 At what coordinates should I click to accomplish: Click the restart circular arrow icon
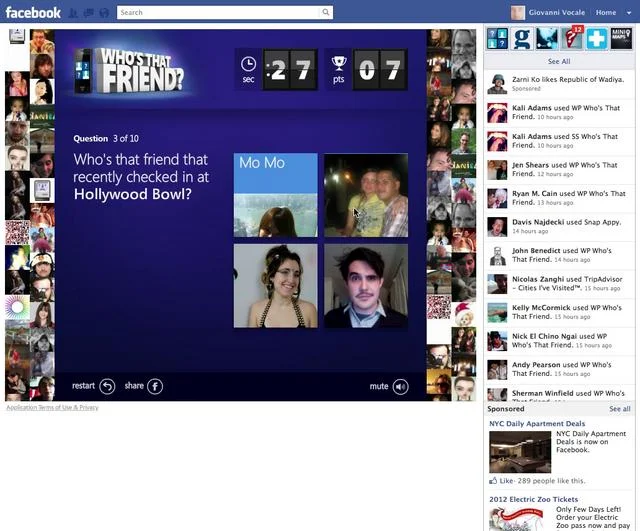click(107, 386)
